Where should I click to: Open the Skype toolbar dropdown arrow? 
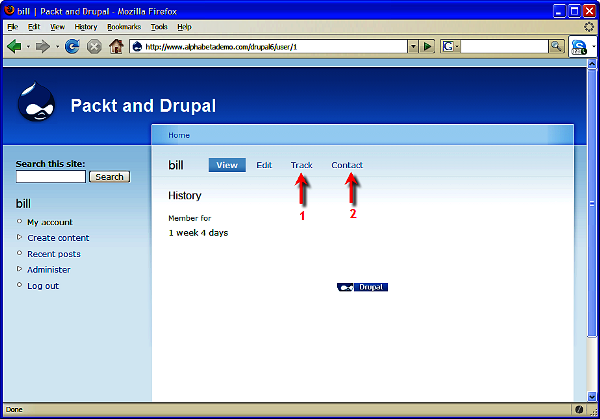(x=593, y=47)
